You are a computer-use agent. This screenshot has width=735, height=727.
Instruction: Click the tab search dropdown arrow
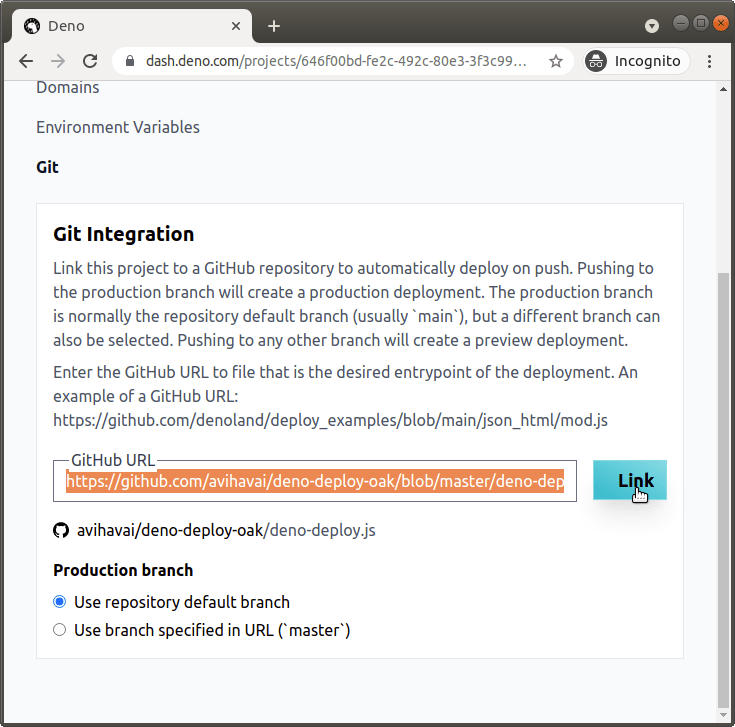click(x=652, y=26)
